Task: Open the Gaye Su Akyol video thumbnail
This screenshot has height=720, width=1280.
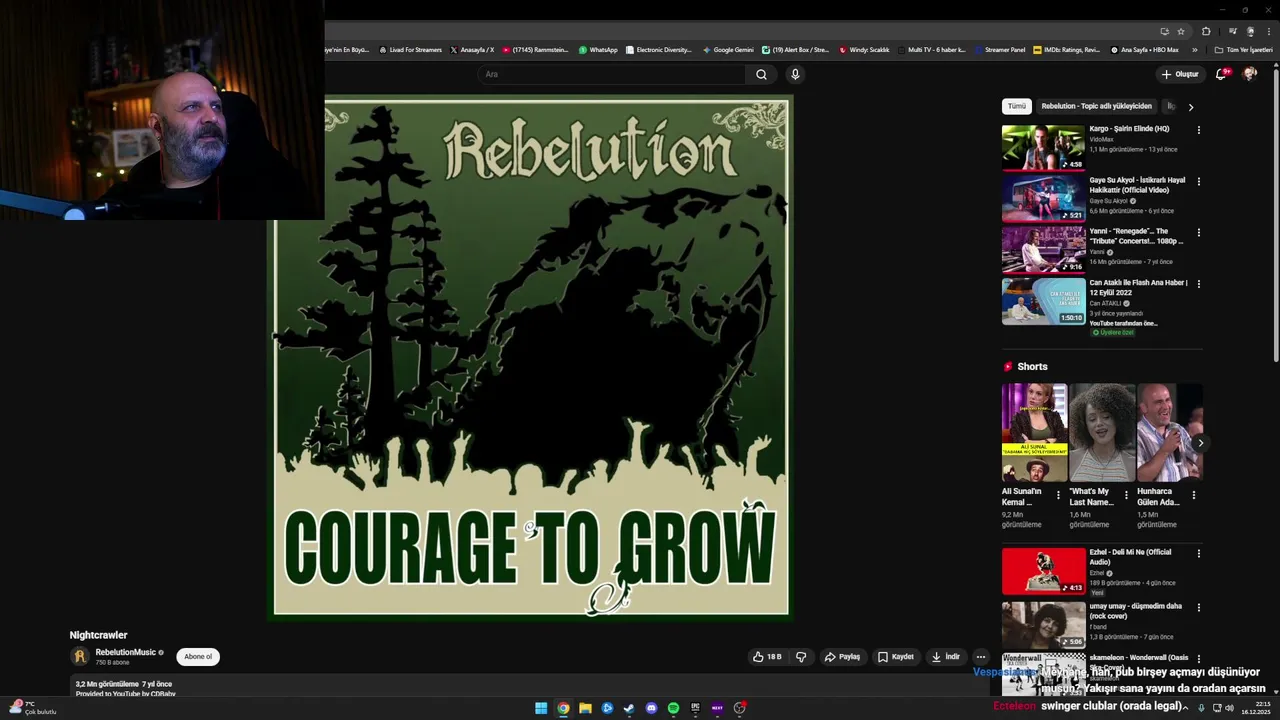Action: (1043, 198)
